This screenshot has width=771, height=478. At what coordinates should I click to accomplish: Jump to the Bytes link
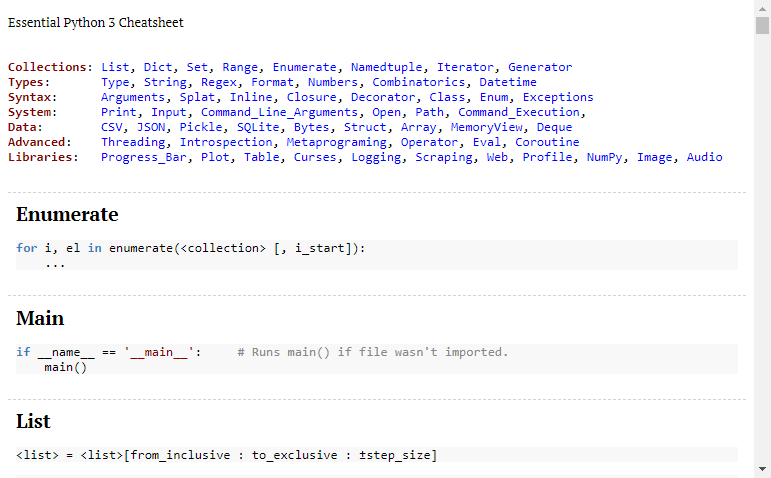point(311,127)
